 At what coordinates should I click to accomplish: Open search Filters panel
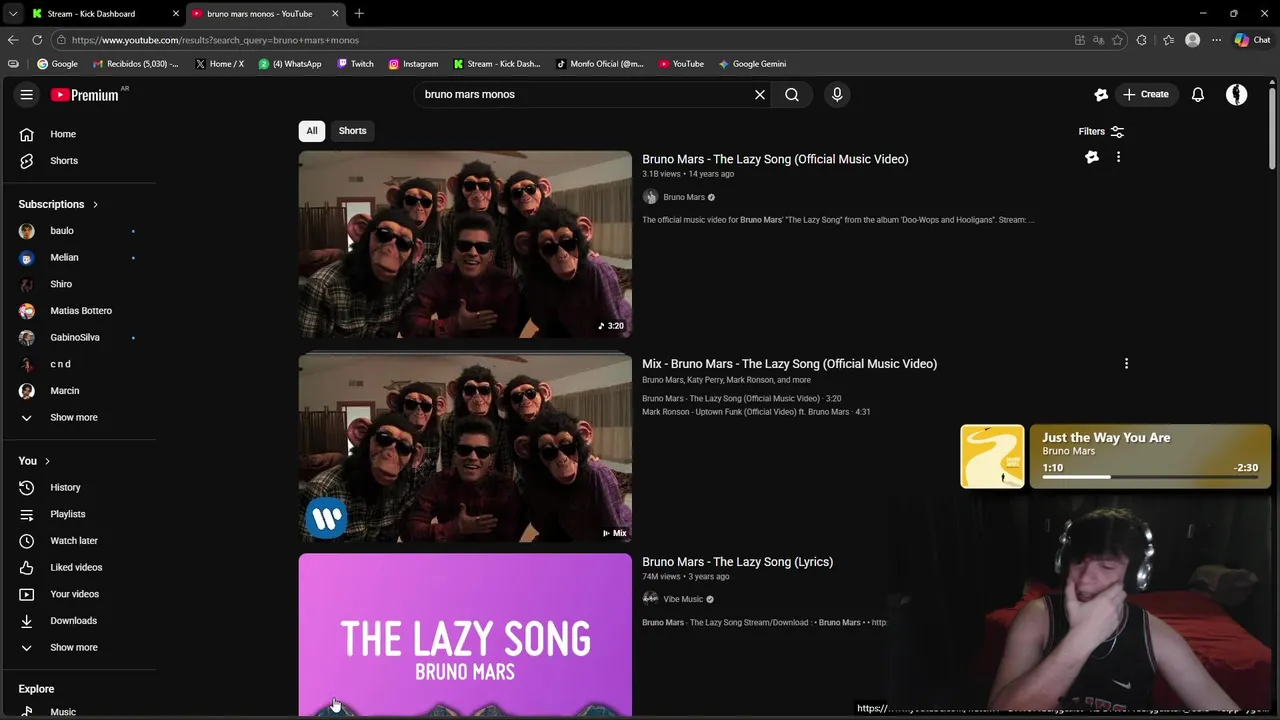point(1101,131)
